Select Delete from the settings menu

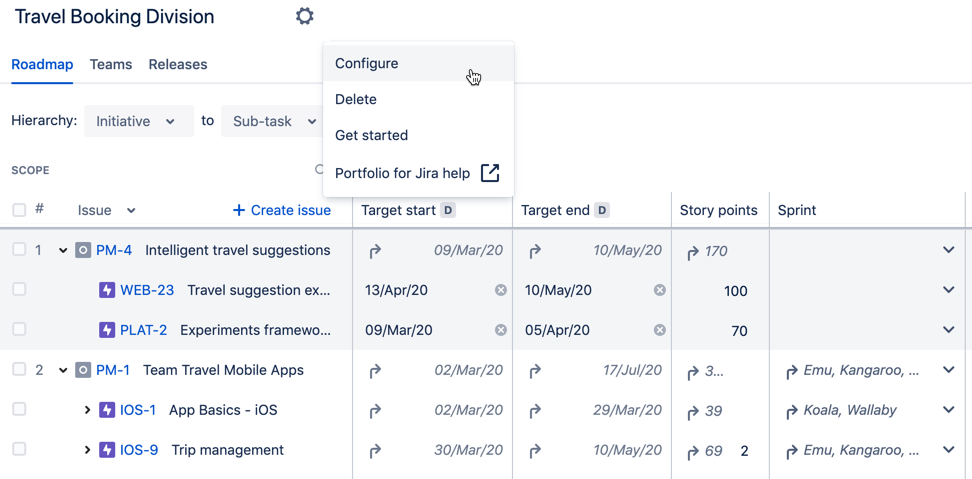click(x=418, y=99)
